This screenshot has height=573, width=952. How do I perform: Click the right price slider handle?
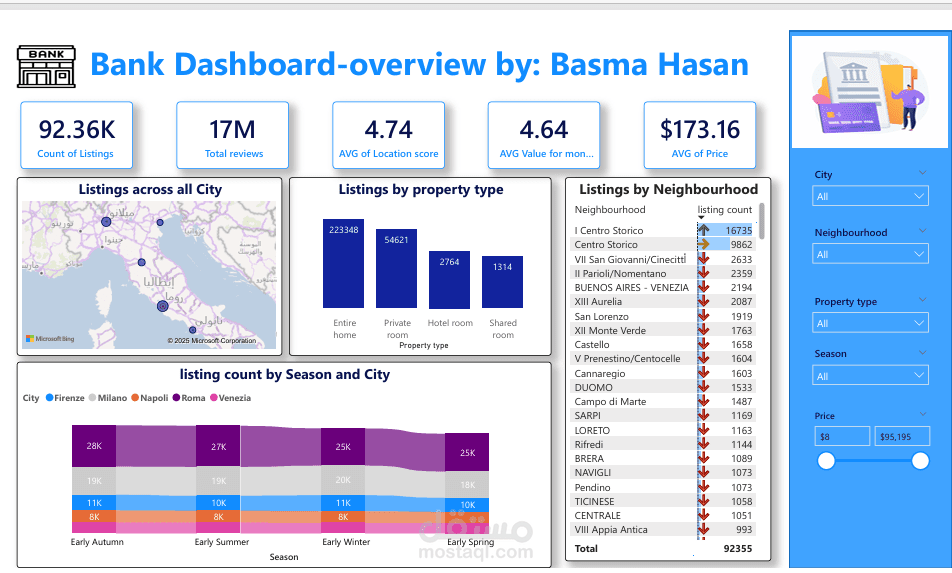pos(920,461)
